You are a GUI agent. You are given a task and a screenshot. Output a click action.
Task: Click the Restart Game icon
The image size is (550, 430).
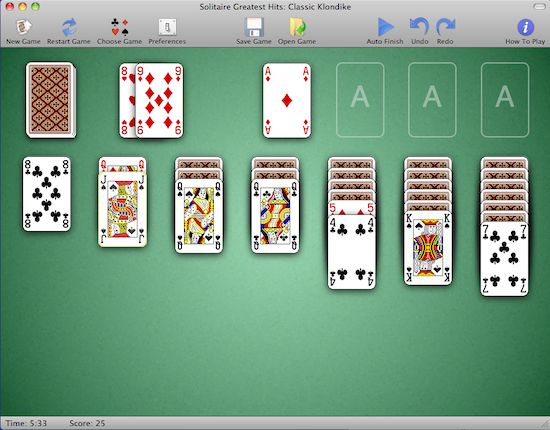coord(69,27)
